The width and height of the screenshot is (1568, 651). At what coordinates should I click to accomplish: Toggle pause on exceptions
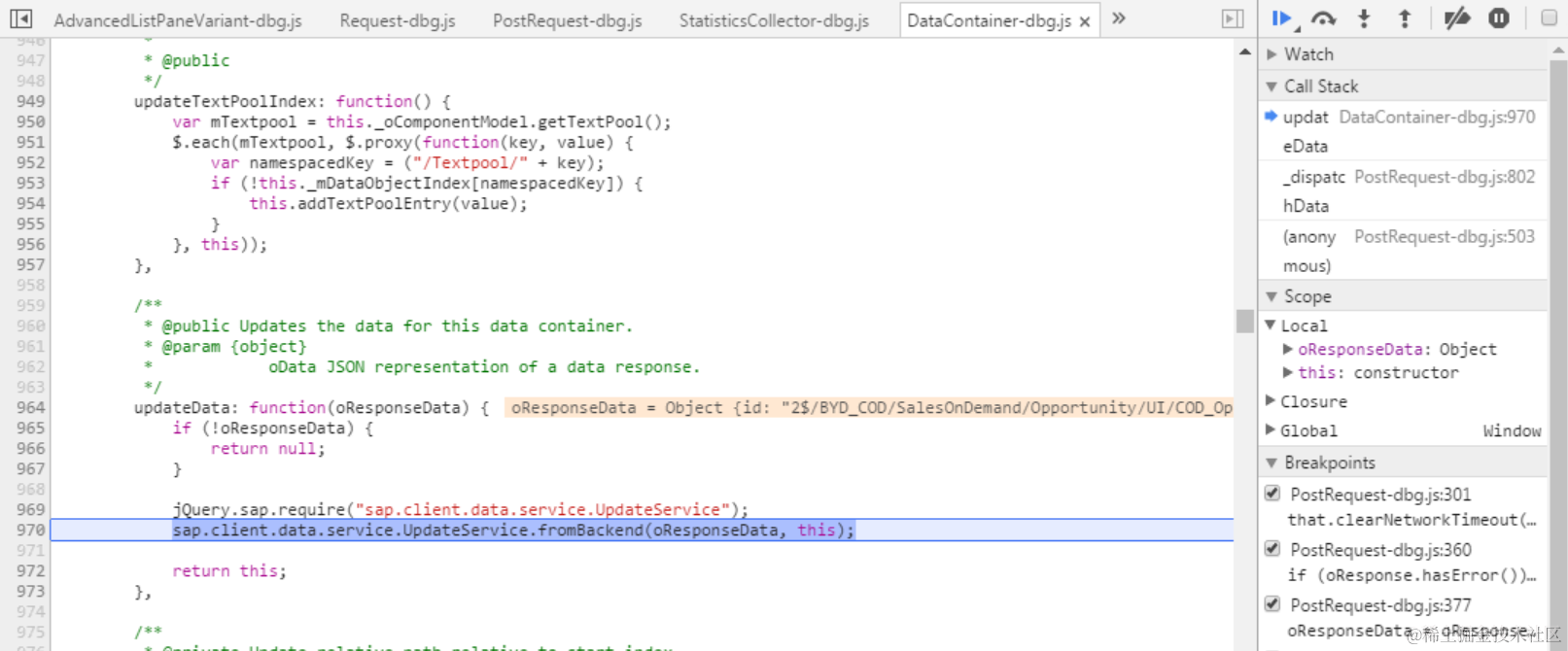(1499, 18)
